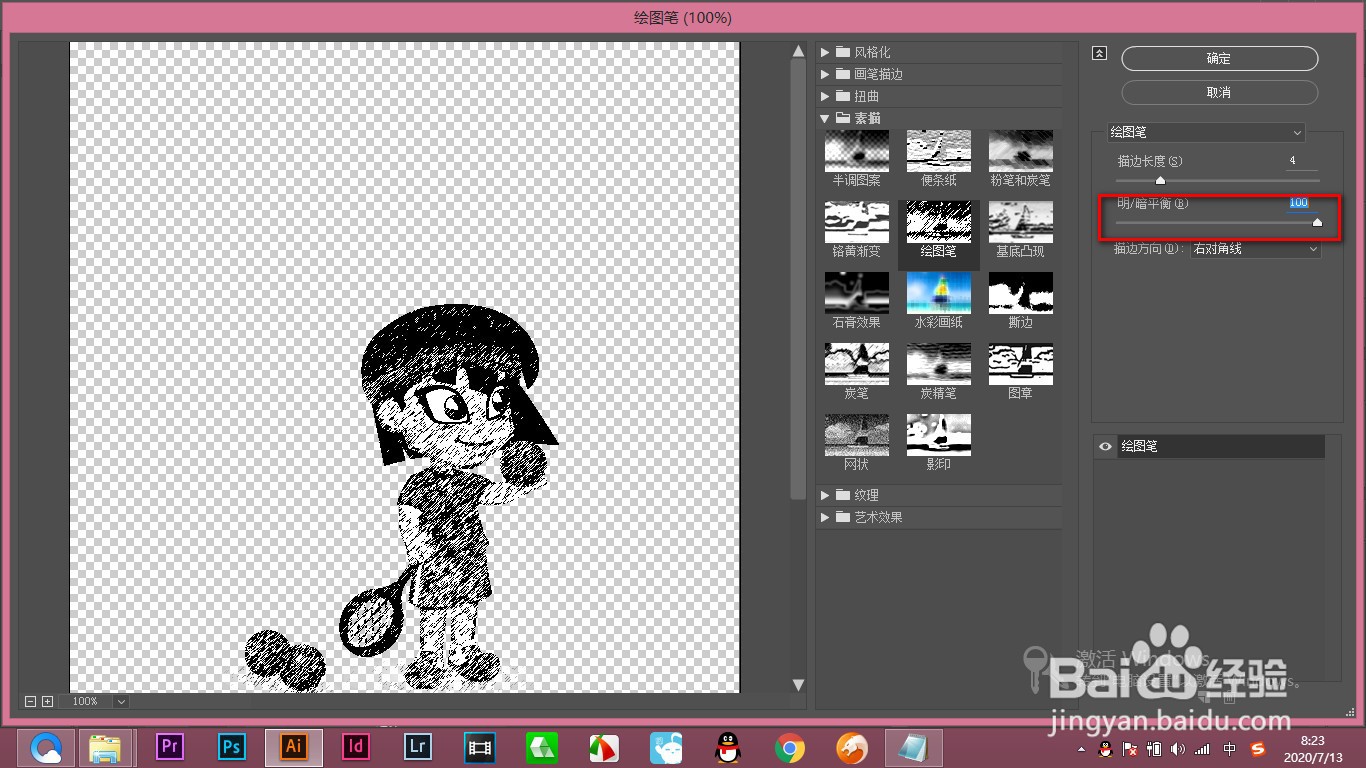Image resolution: width=1366 pixels, height=768 pixels.
Task: Select the 铬黄渐变 filter thumbnail
Action: point(856,222)
